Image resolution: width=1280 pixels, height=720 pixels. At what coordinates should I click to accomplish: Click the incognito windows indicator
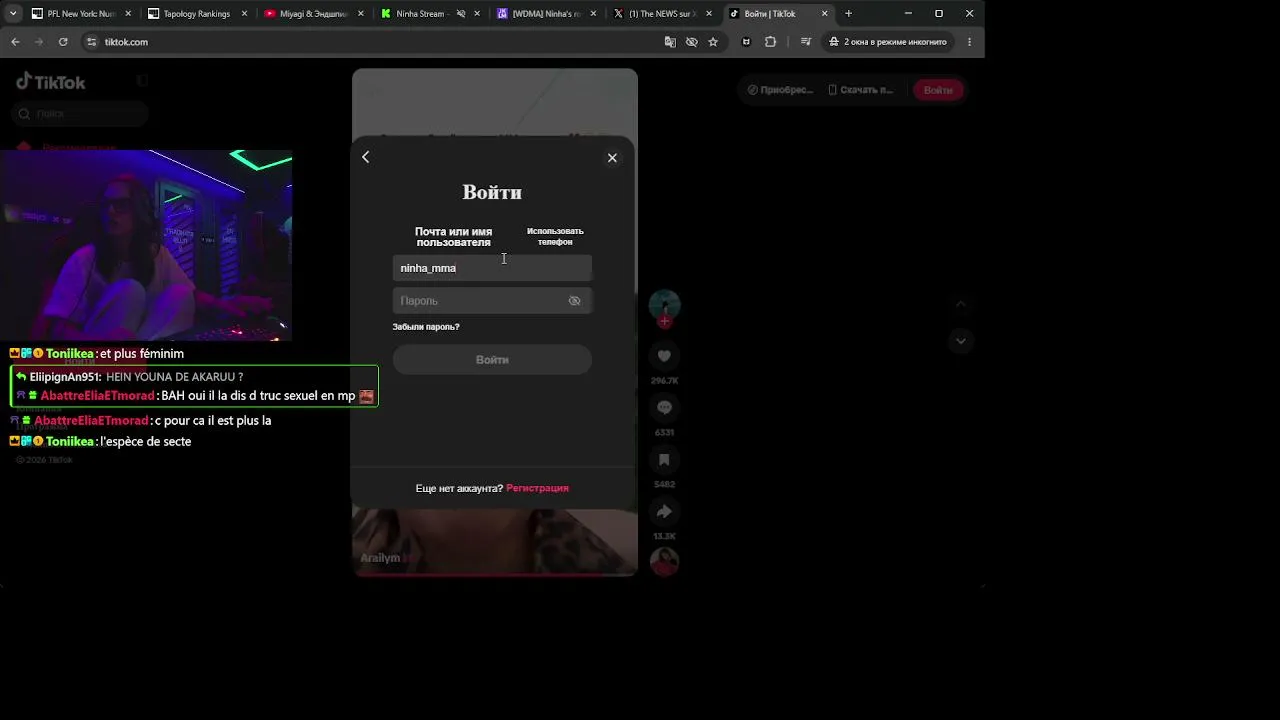(x=888, y=42)
